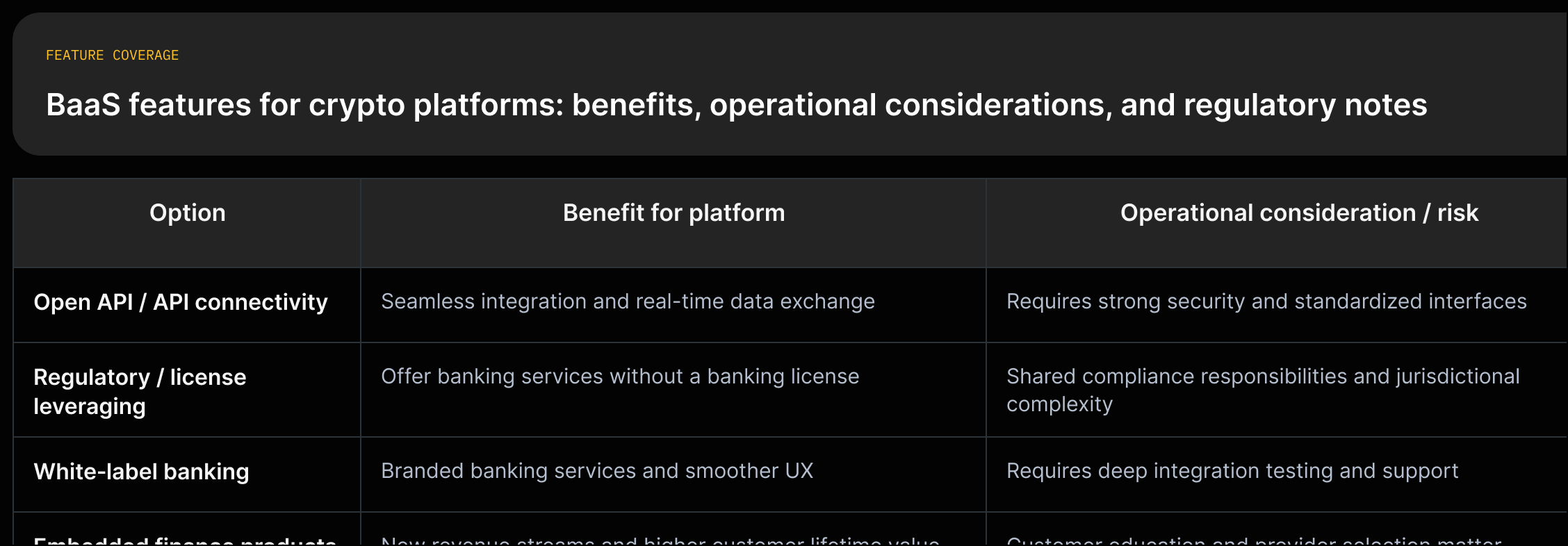The width and height of the screenshot is (1568, 546).
Task: Select the BaaS features for crypto platforms heading
Action: point(736,105)
